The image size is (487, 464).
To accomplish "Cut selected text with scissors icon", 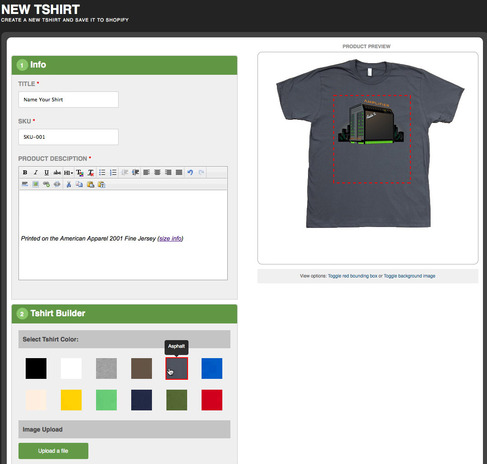I will click(69, 184).
